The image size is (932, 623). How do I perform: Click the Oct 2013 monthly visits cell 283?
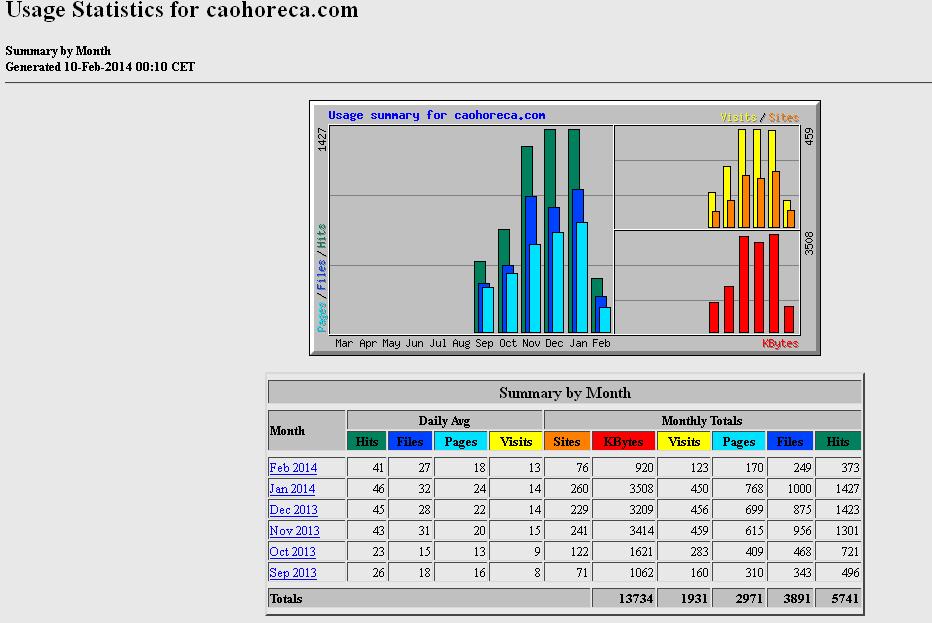pos(684,552)
